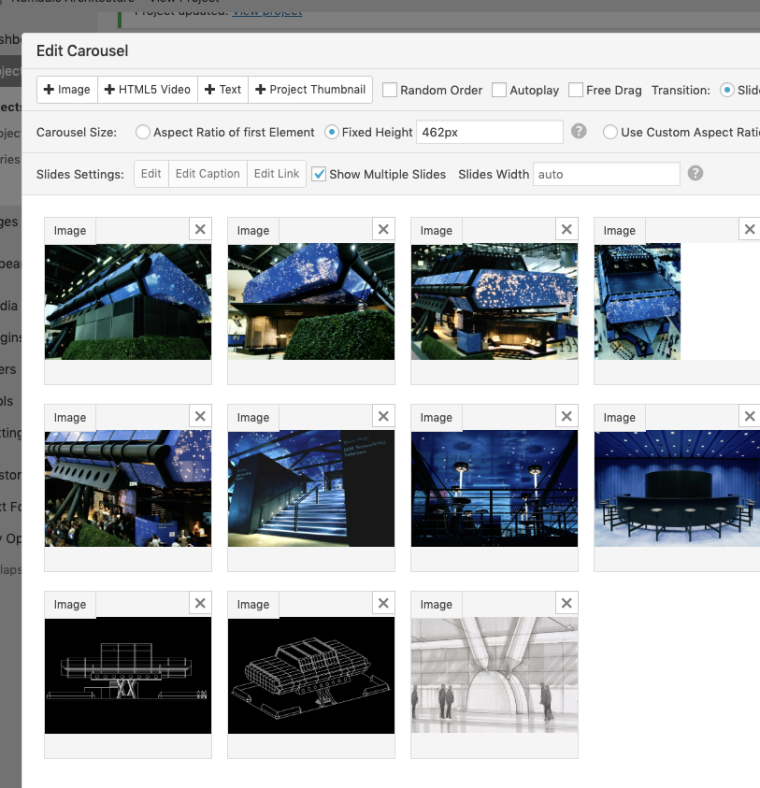Add a new Image to carousel

coord(67,89)
